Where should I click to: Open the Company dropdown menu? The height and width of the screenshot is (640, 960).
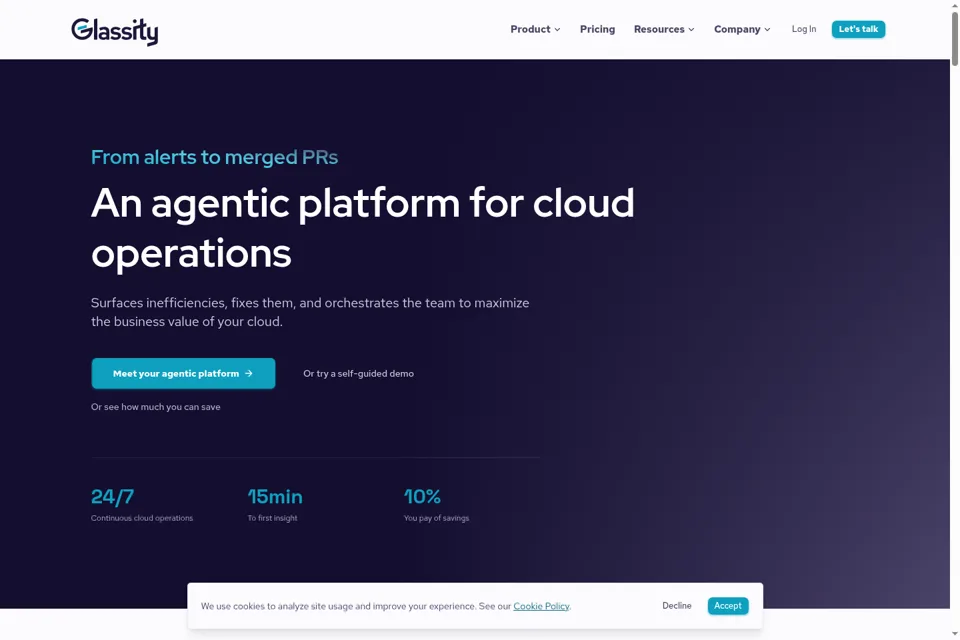[x=742, y=29]
